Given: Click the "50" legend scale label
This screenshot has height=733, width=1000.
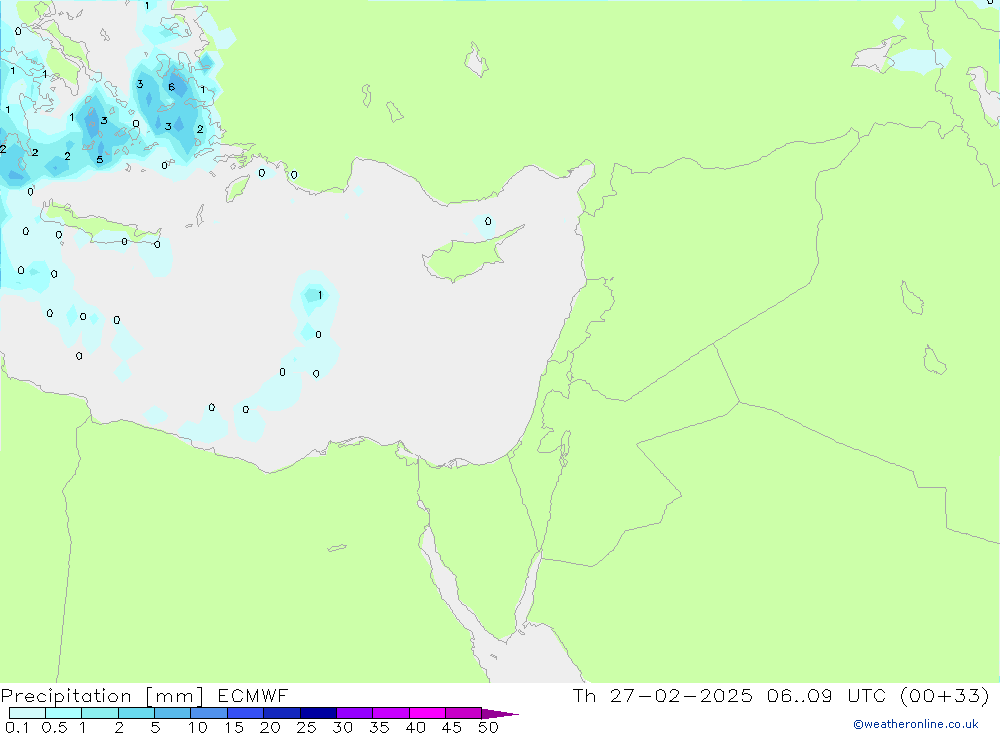Looking at the screenshot, I should click(x=488, y=727).
